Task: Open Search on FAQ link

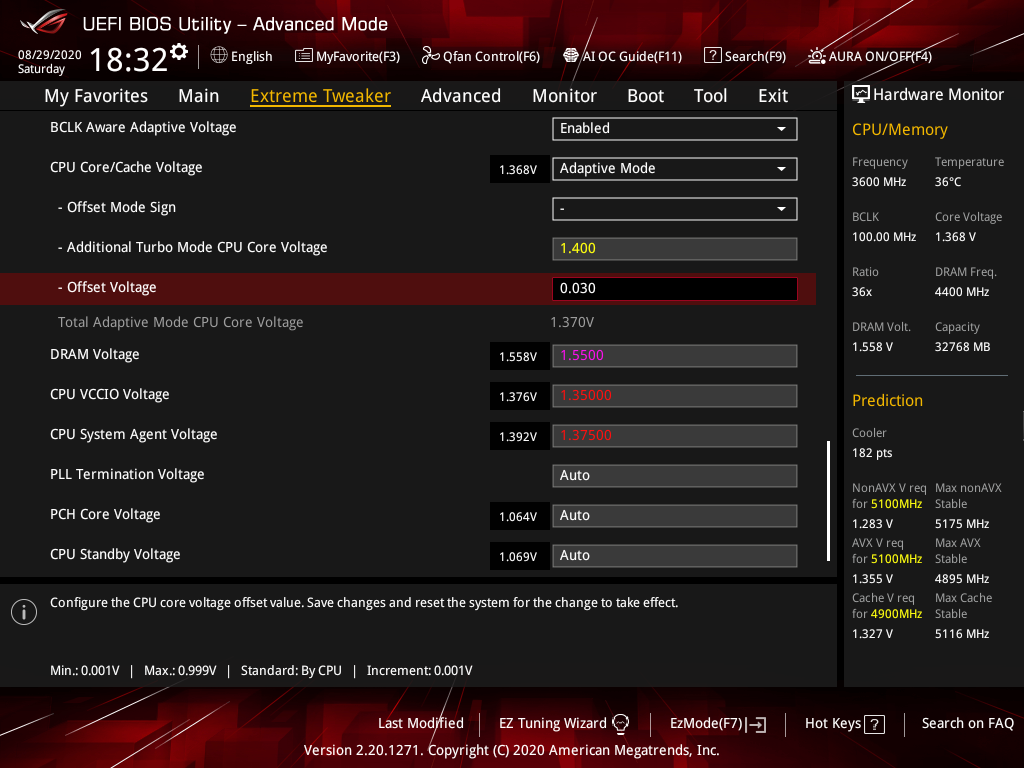Action: [968, 724]
